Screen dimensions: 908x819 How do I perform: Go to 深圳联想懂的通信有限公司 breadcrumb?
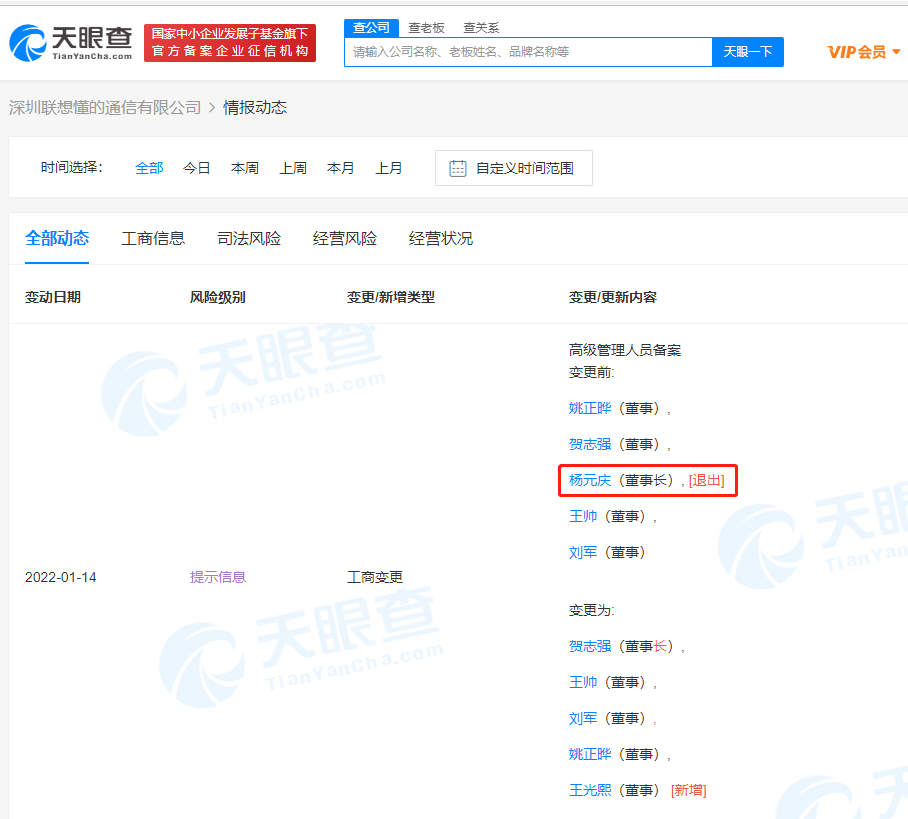pos(105,108)
